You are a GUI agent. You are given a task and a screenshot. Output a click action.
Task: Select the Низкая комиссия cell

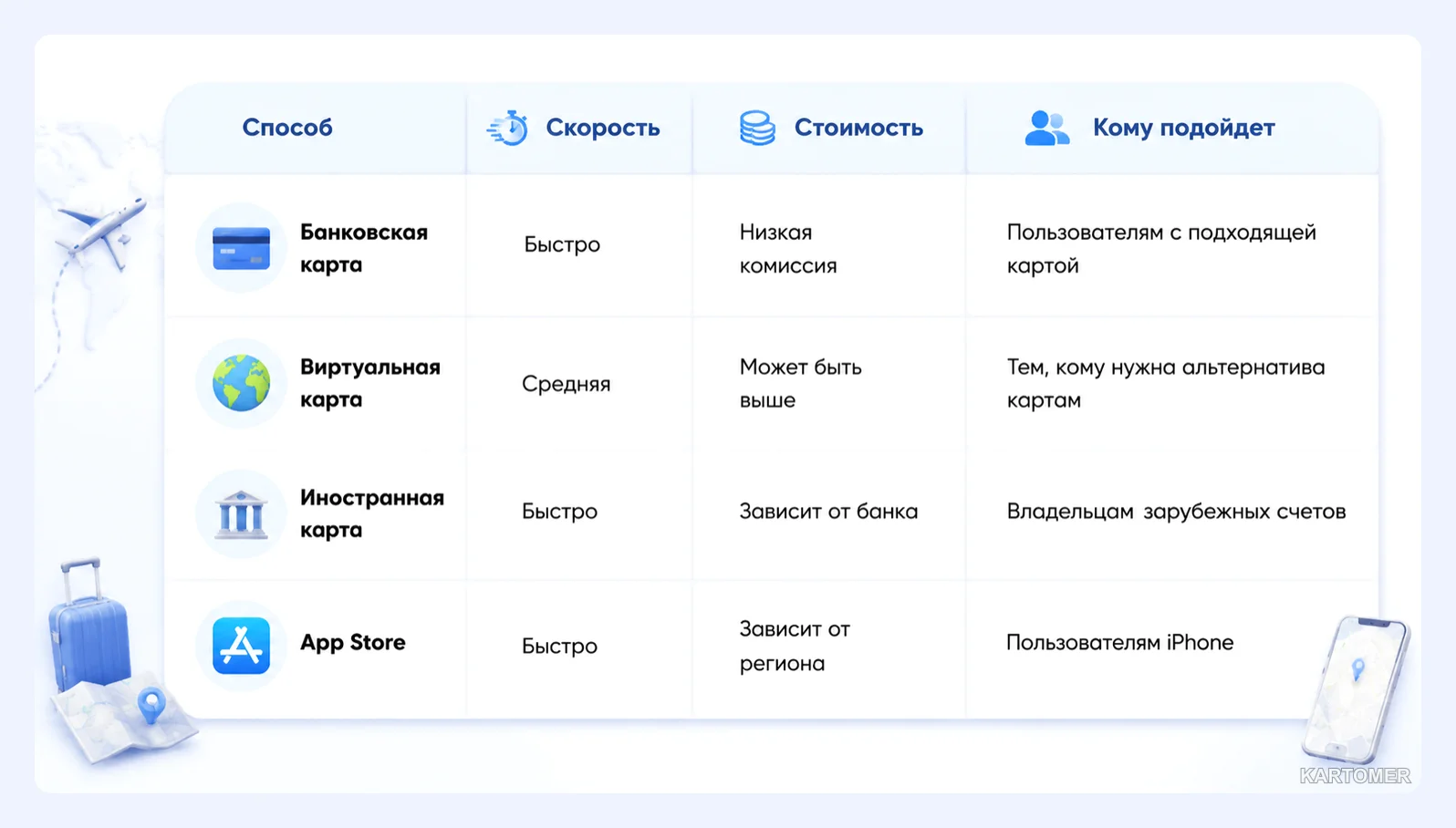click(x=788, y=248)
